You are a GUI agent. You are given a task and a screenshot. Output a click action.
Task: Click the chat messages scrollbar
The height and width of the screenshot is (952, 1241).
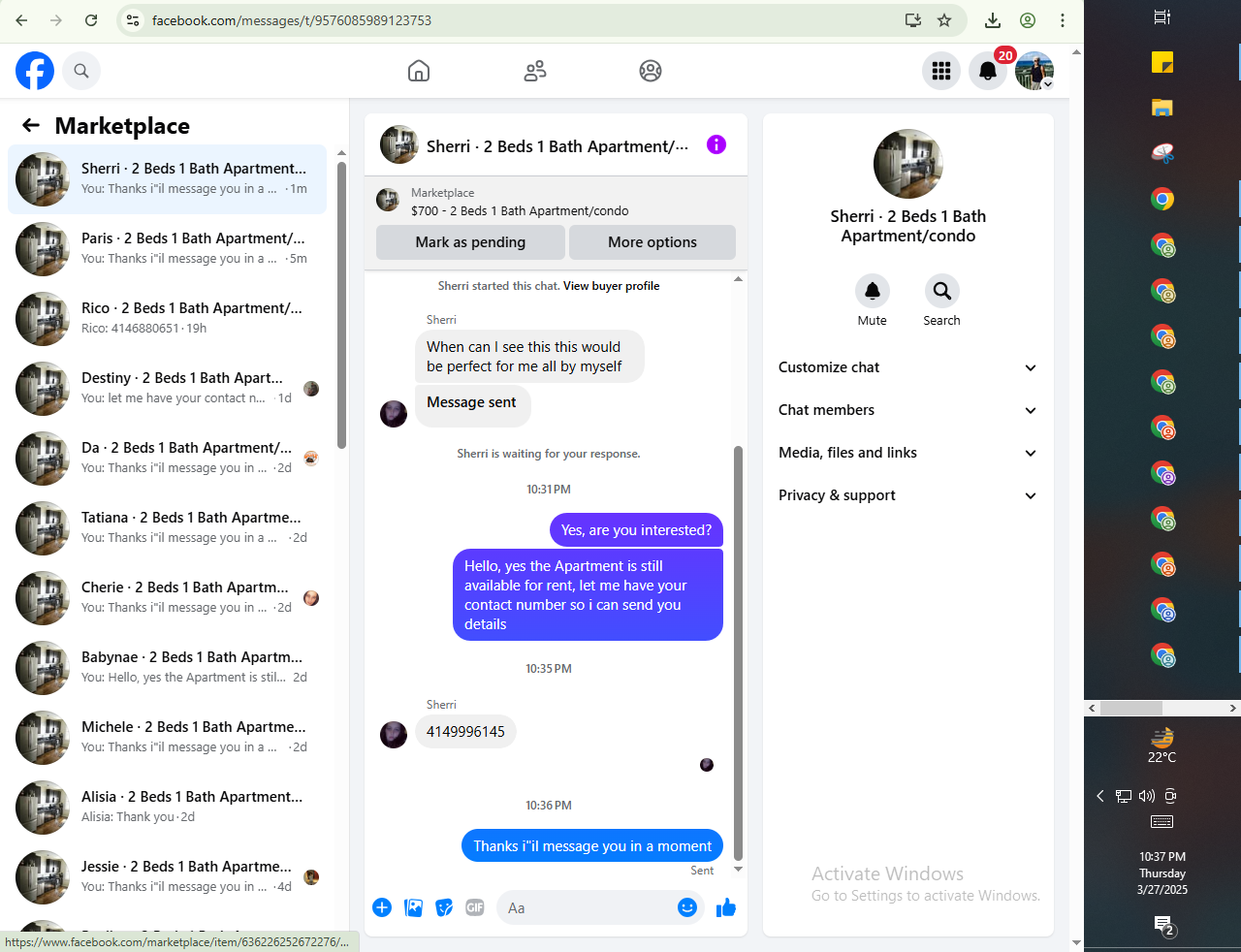click(x=738, y=652)
